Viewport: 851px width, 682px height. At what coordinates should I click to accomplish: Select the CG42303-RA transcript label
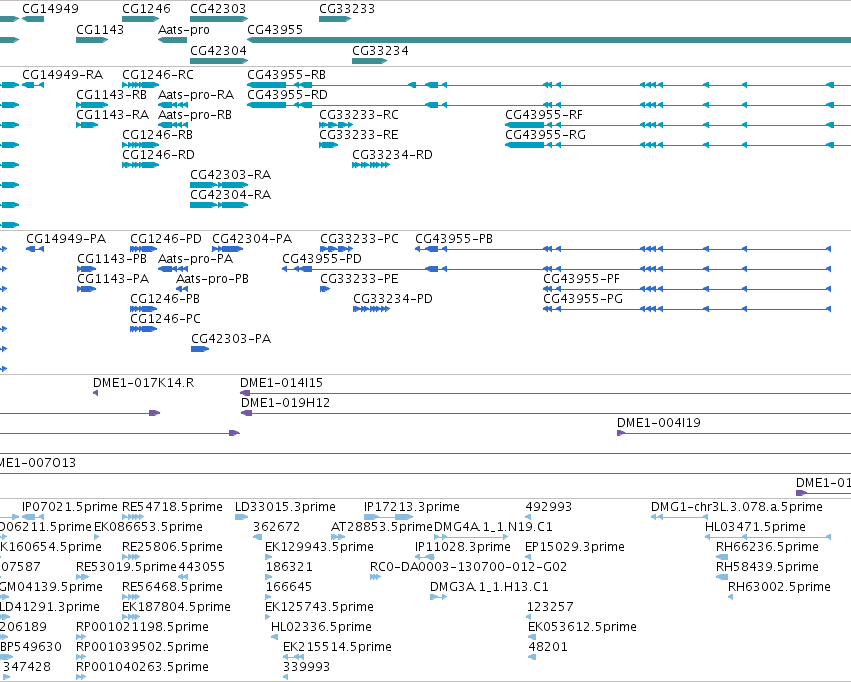(x=230, y=175)
